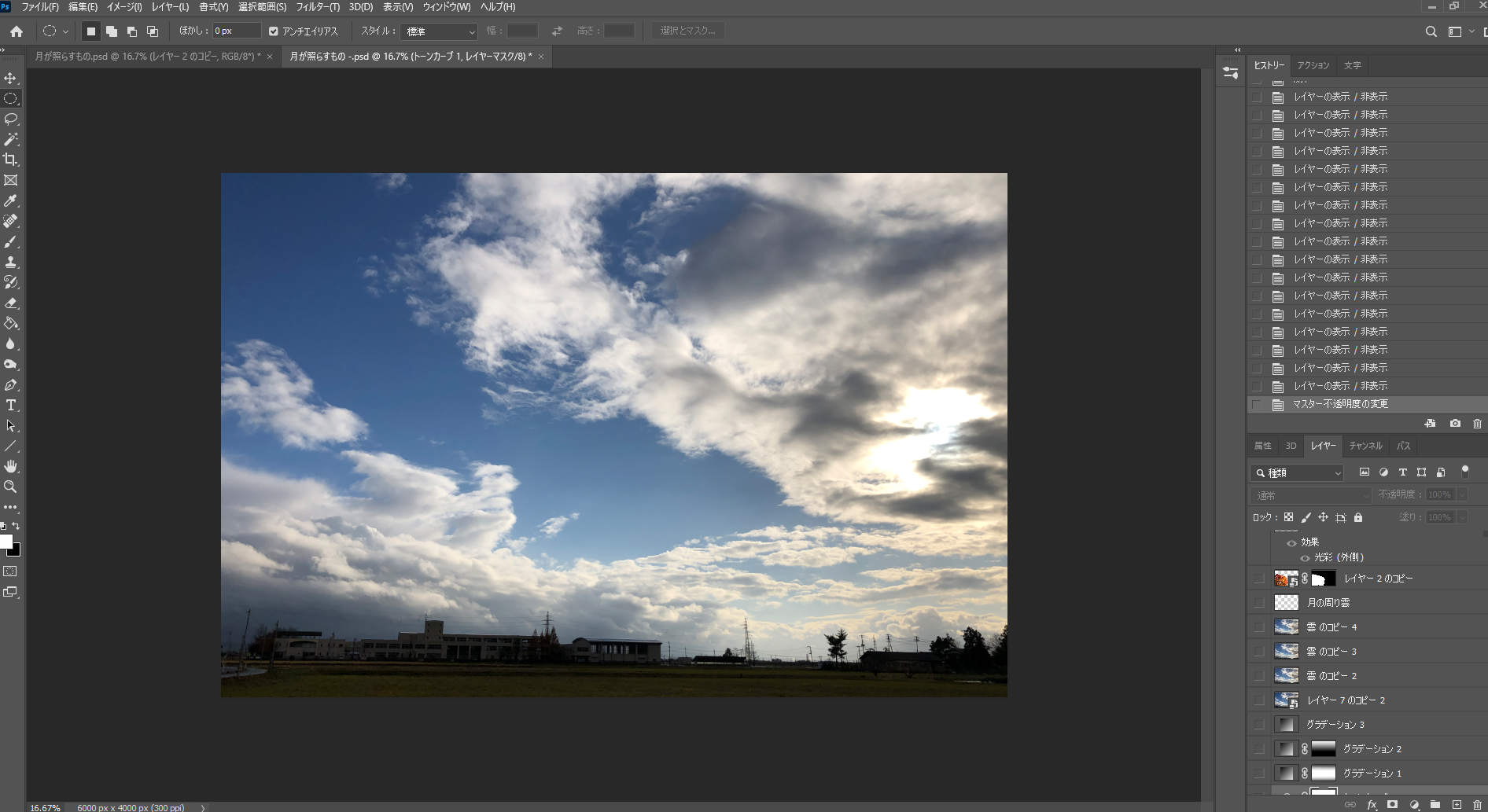
Task: Show the レイヤー 2 のコピー layer
Action: tap(1260, 579)
